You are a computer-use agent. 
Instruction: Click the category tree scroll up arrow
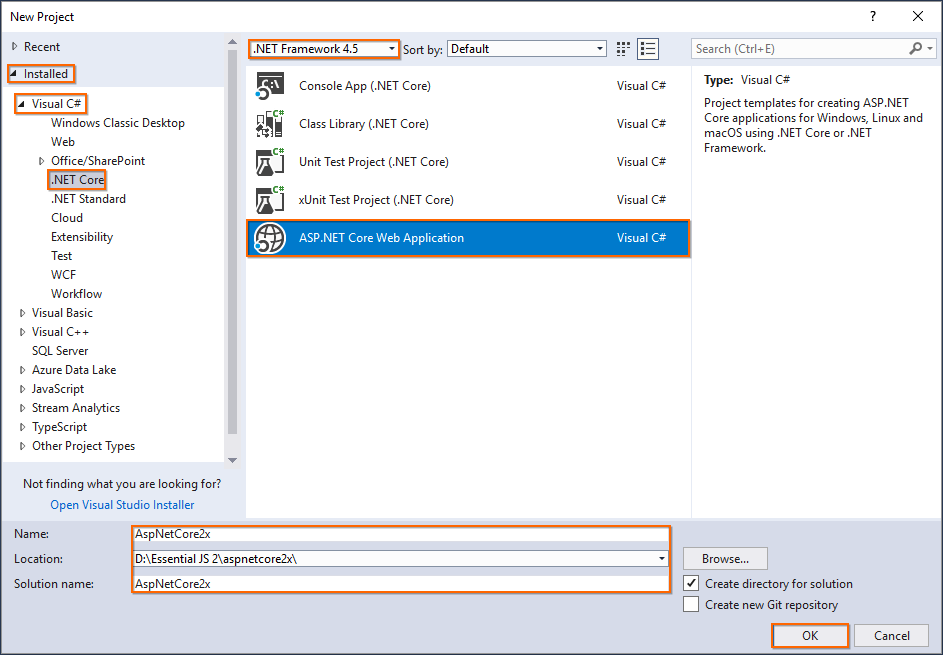(x=232, y=42)
